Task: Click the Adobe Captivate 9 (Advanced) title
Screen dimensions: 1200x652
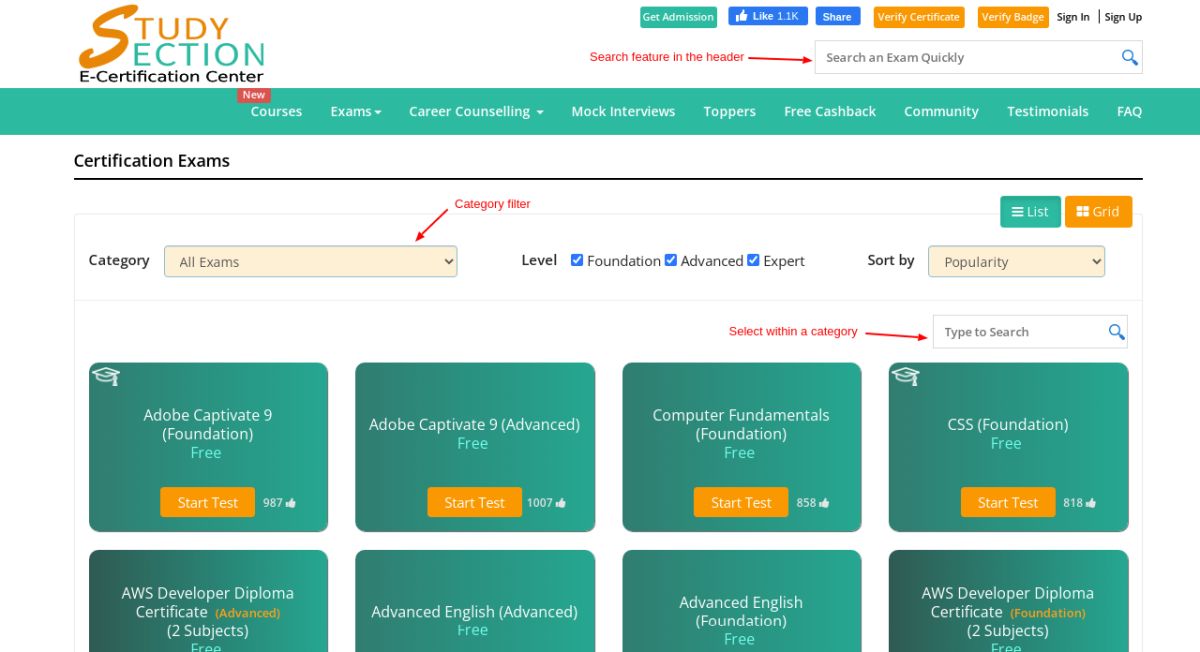Action: pos(474,424)
